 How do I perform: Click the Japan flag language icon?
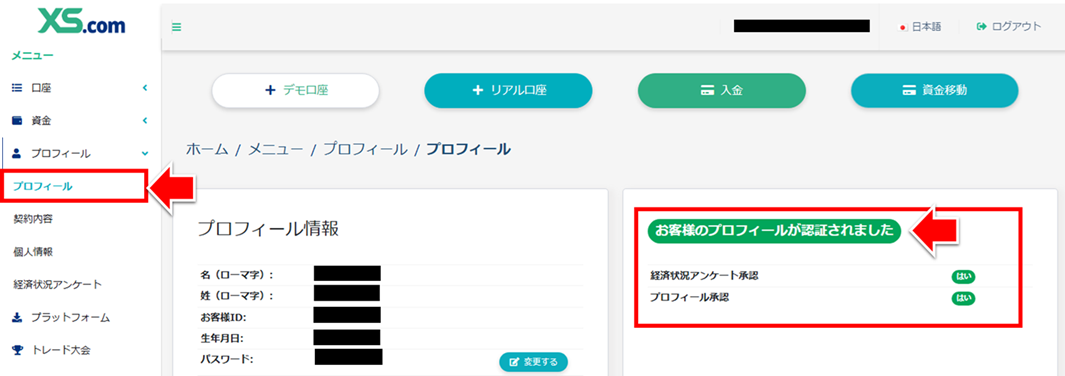903,28
